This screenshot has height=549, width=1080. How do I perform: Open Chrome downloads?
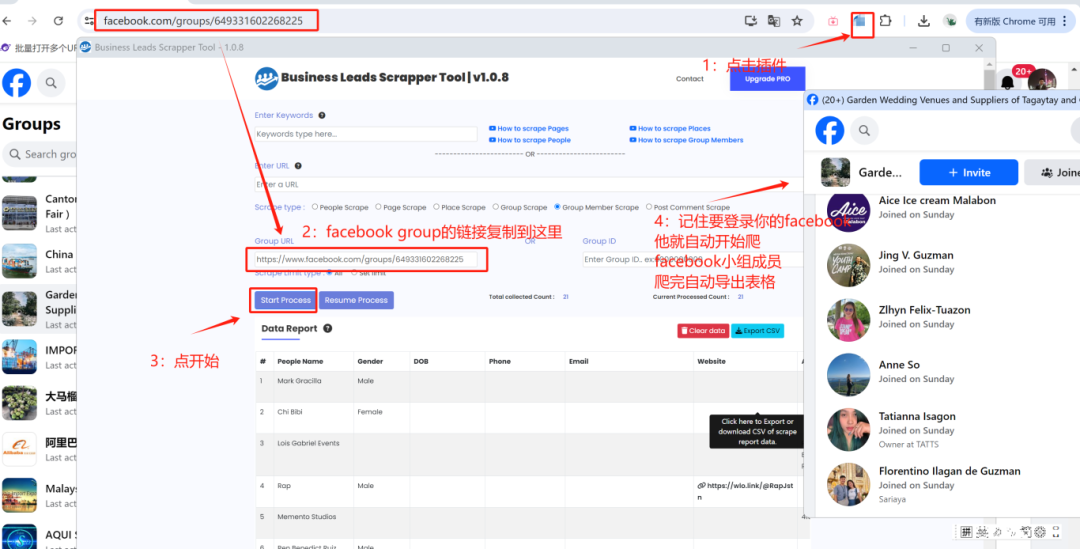924,21
